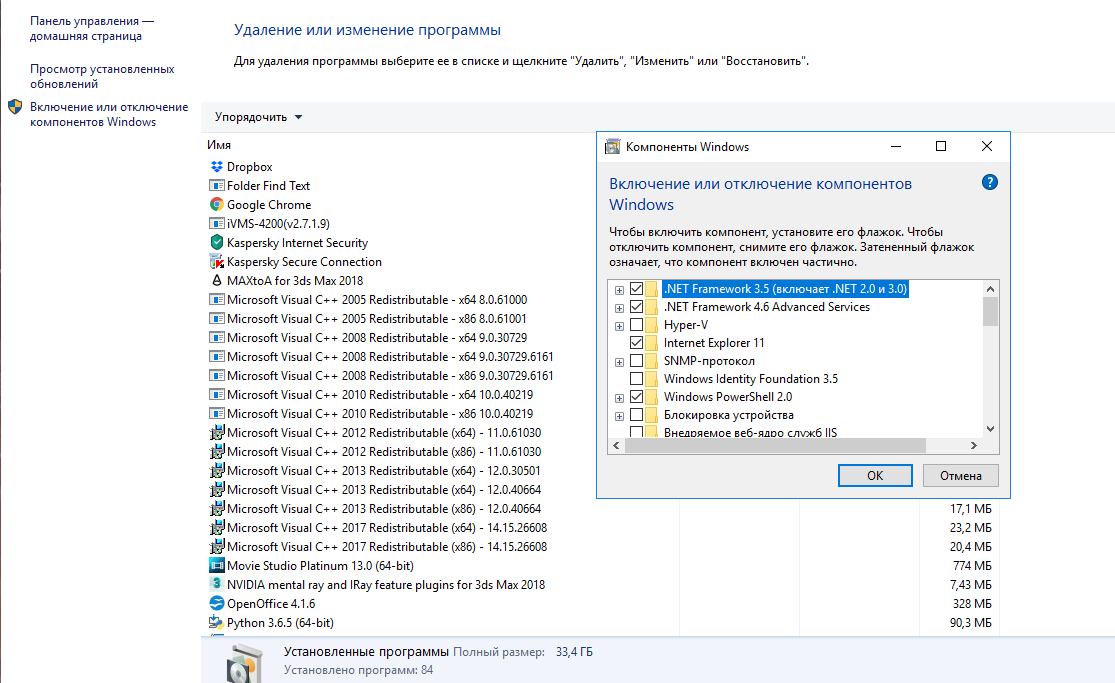1115x683 pixels.
Task: Click the SNMP-протокол folder icon
Action: [651, 361]
